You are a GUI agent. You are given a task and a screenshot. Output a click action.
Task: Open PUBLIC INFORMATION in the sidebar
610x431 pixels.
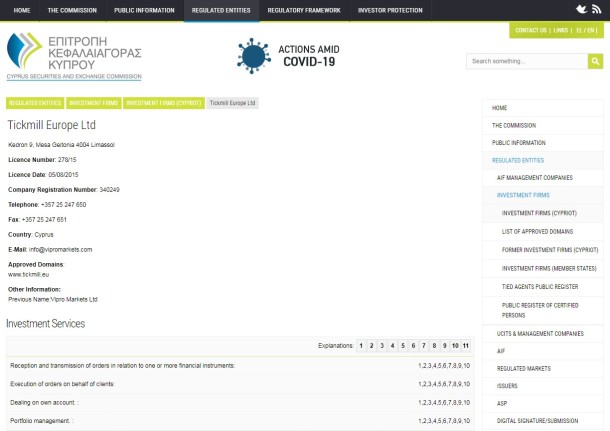coord(543,143)
